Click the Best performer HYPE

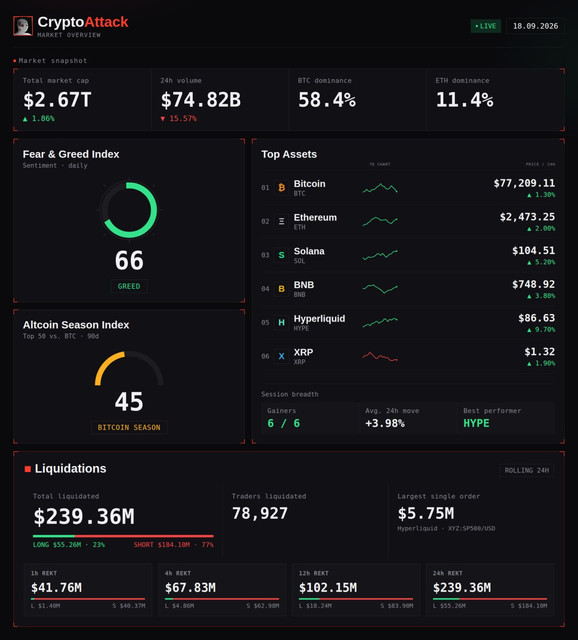coord(476,423)
